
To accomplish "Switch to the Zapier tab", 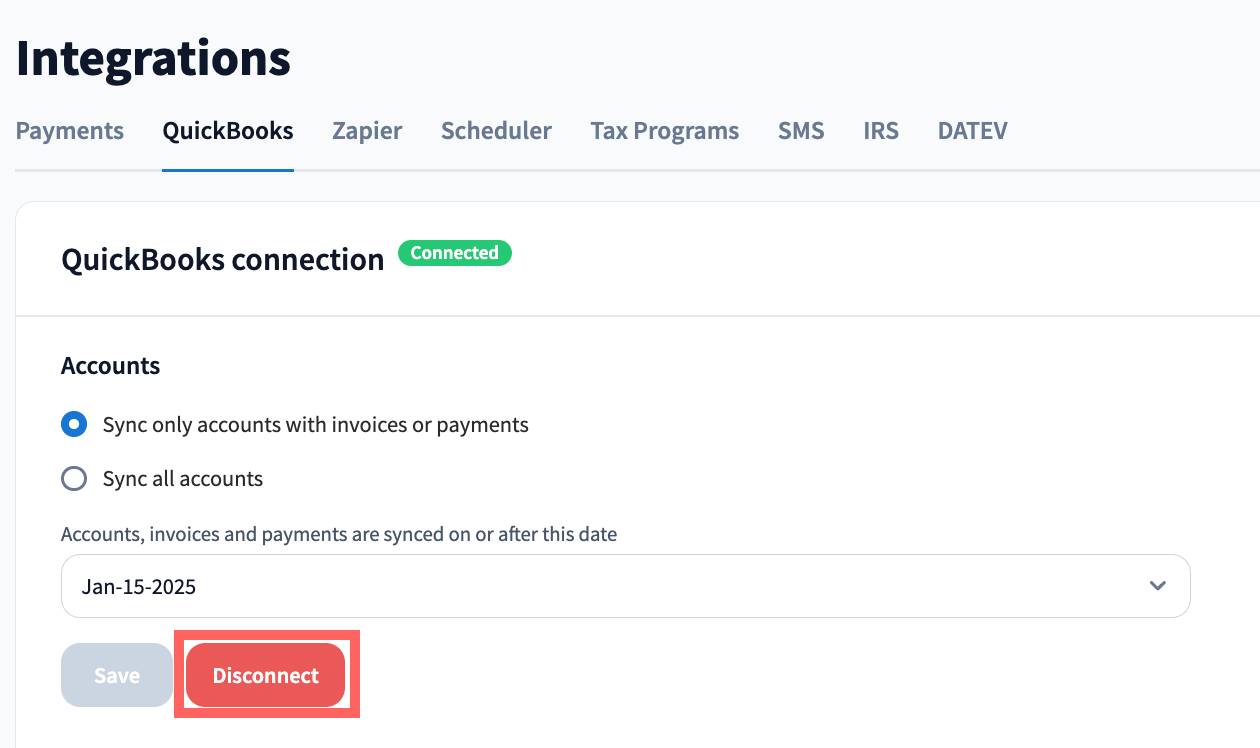I will pyautogui.click(x=367, y=131).
